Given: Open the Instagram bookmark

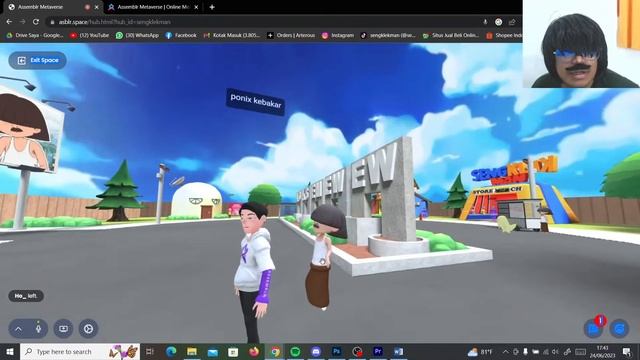Looking at the screenshot, I should (x=338, y=36).
